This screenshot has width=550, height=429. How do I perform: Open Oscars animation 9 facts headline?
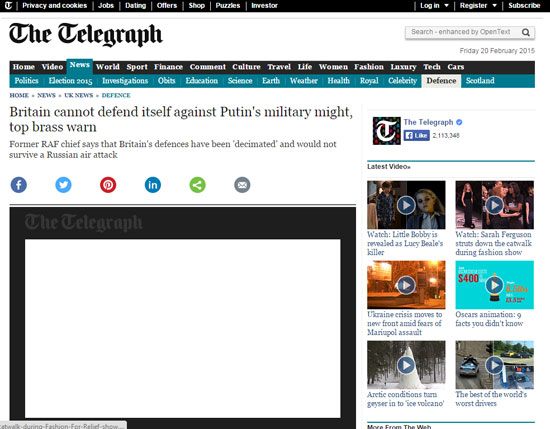point(489,319)
